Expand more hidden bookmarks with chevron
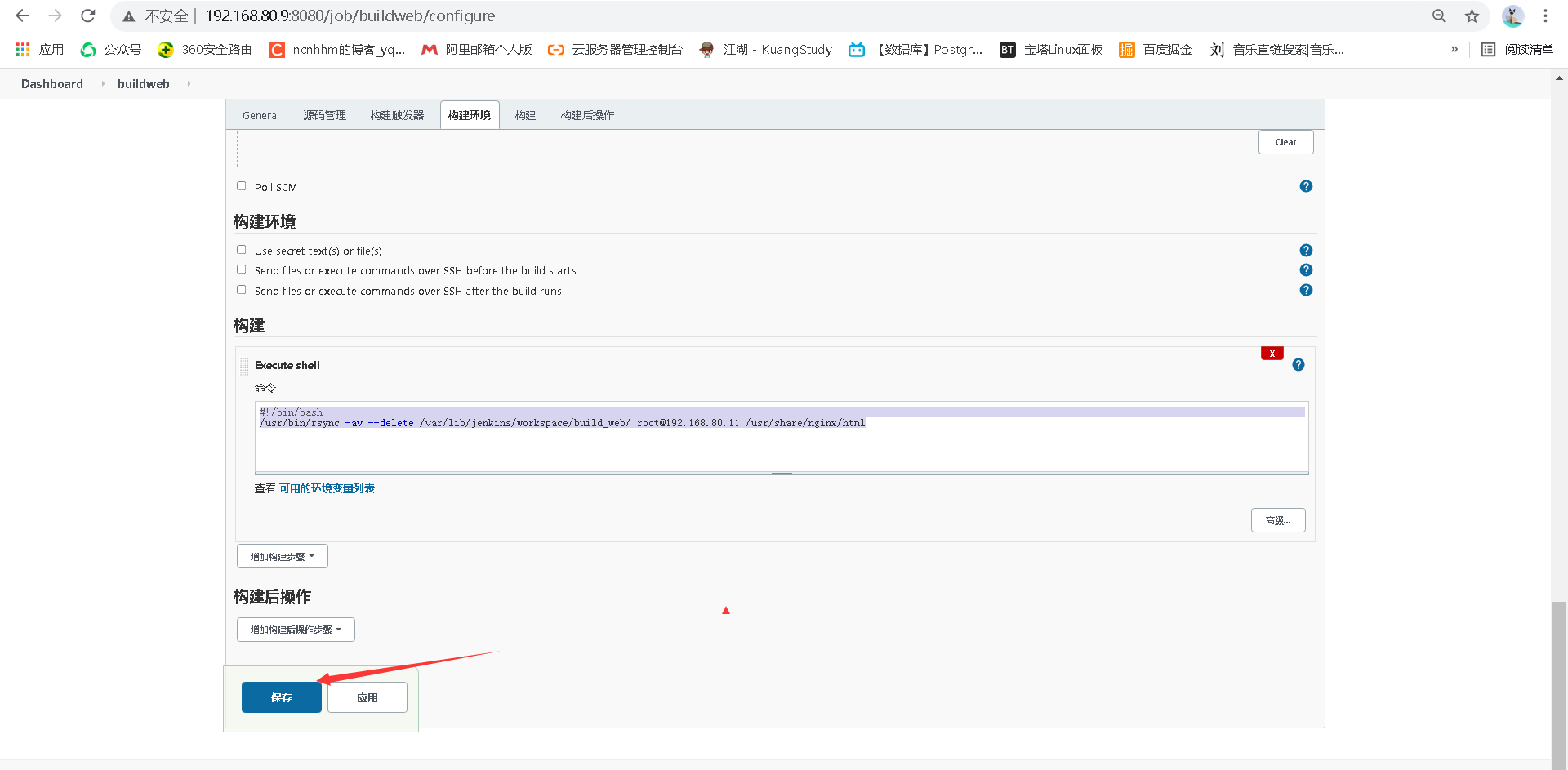This screenshot has height=770, width=1568. (1454, 49)
